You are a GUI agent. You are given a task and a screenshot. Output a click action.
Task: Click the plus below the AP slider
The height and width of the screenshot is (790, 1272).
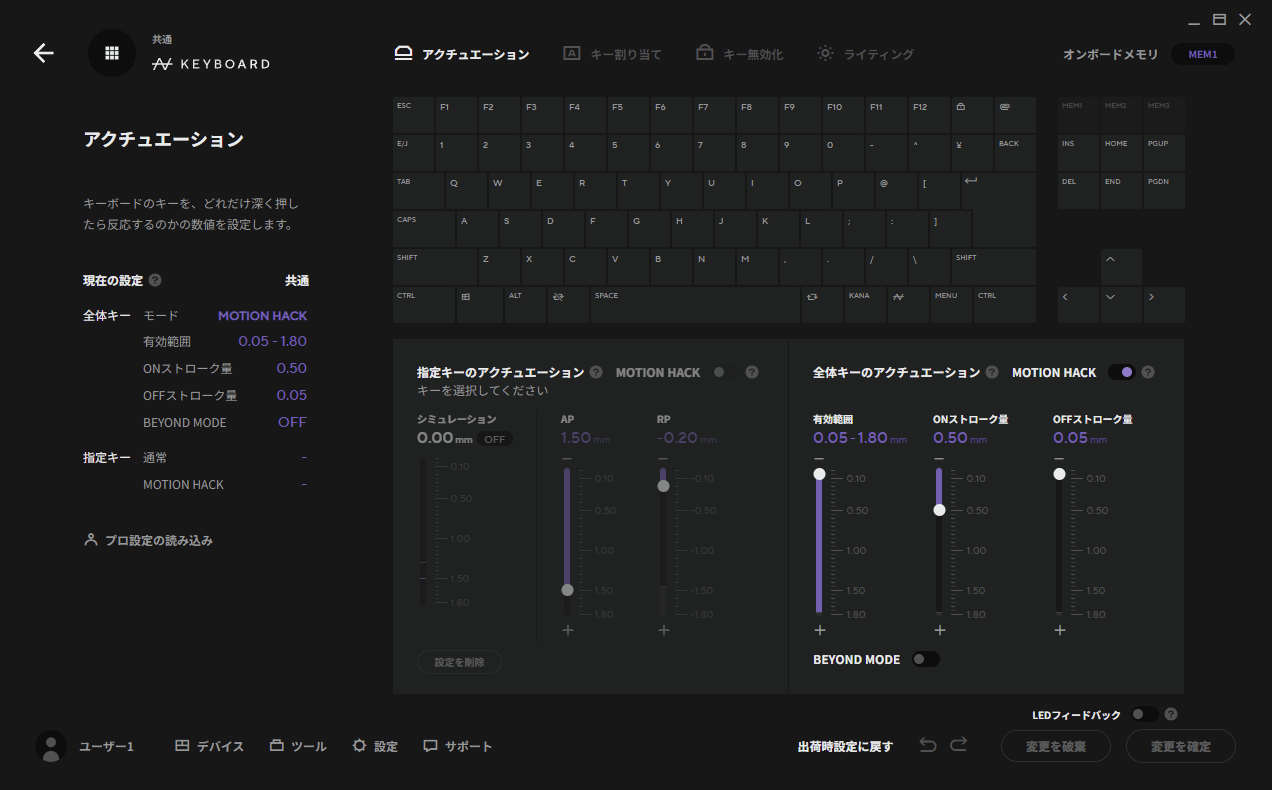point(567,630)
